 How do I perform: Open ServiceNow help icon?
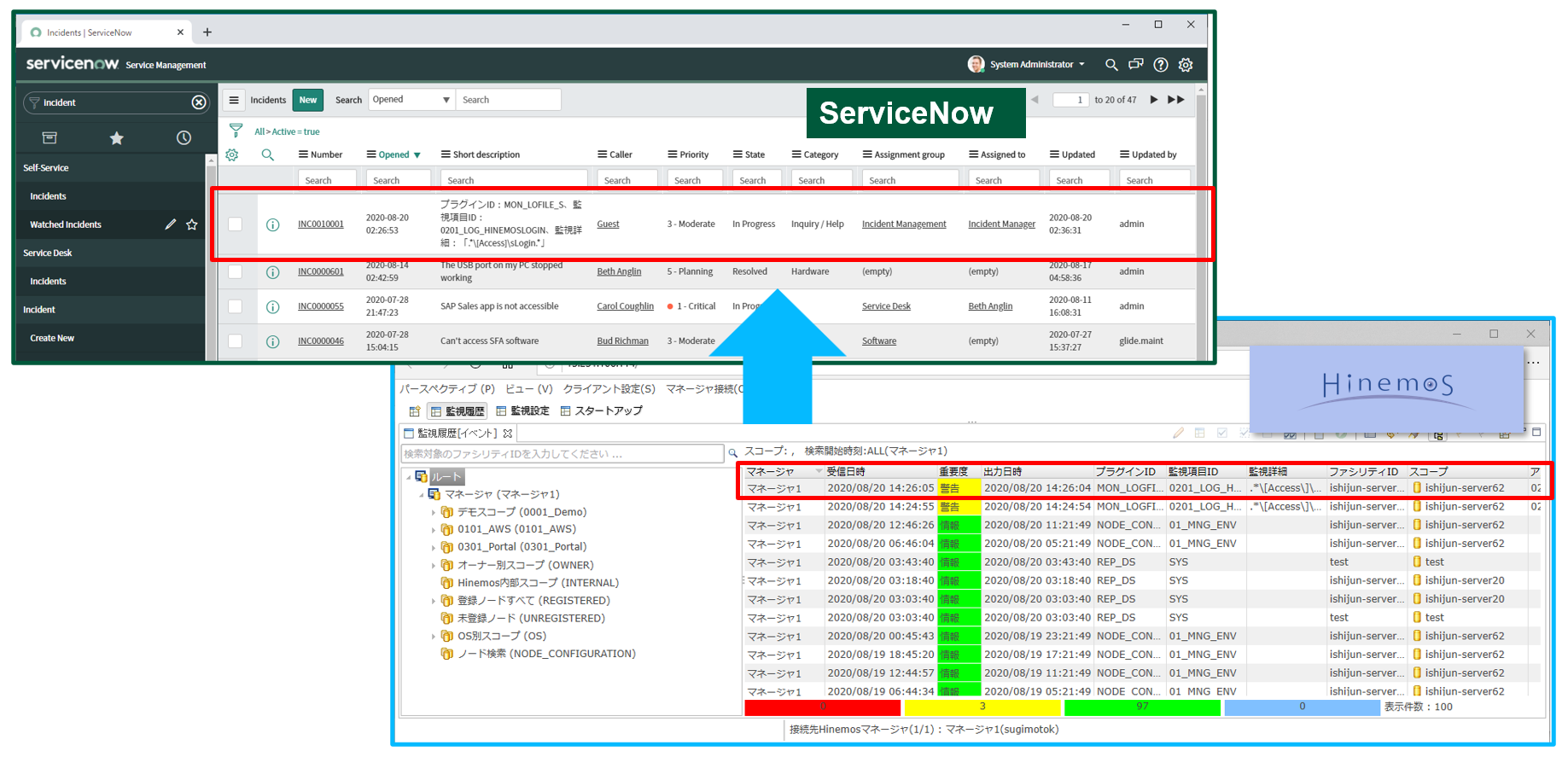coord(1161,65)
